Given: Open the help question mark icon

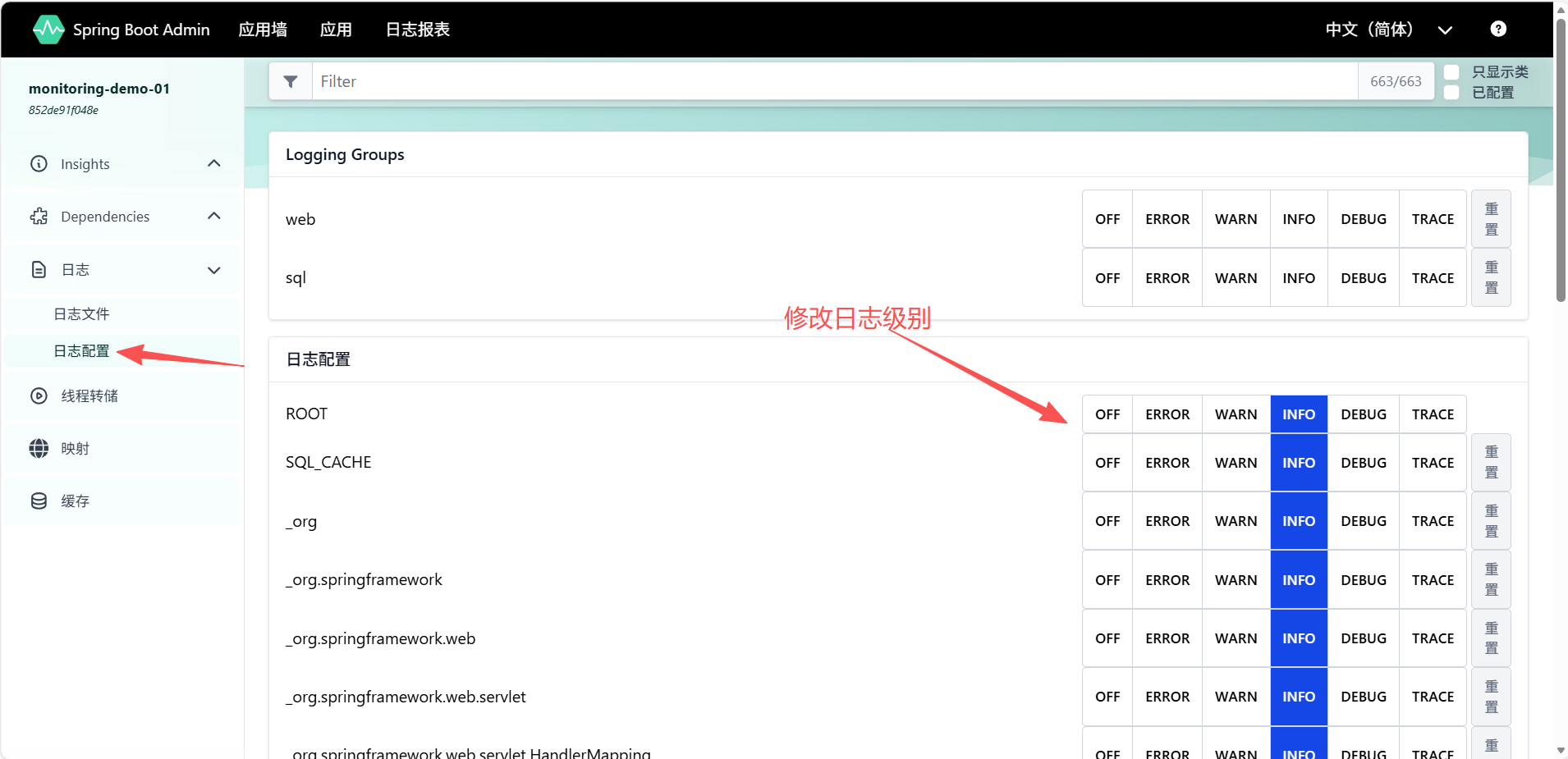Looking at the screenshot, I should click(1498, 29).
